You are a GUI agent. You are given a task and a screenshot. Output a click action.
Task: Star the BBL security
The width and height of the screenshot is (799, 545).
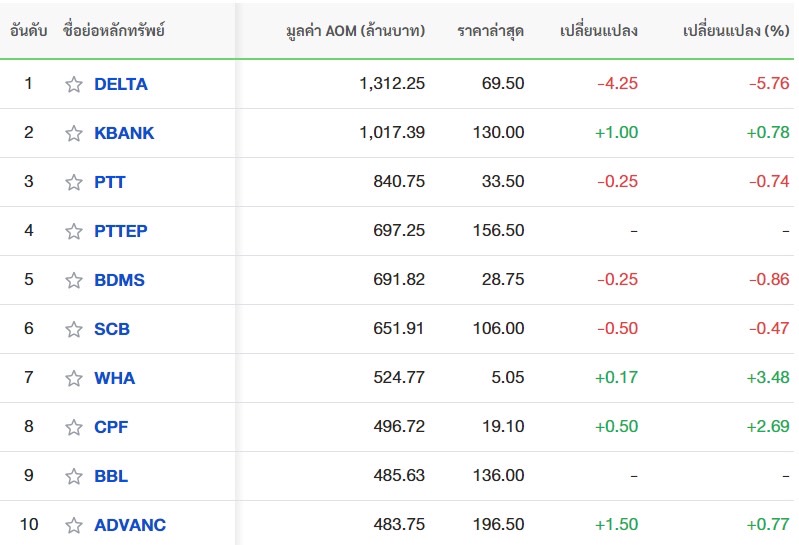[74, 476]
